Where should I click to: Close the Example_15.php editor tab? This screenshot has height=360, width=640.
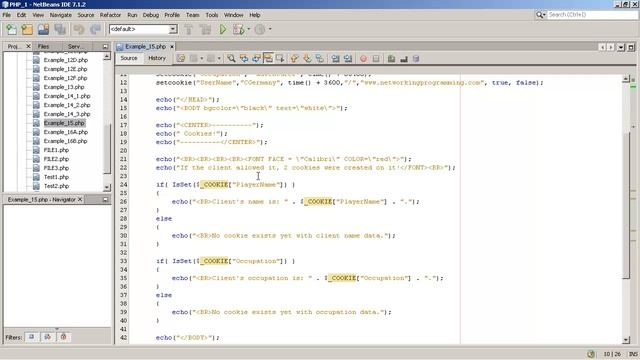[172, 47]
